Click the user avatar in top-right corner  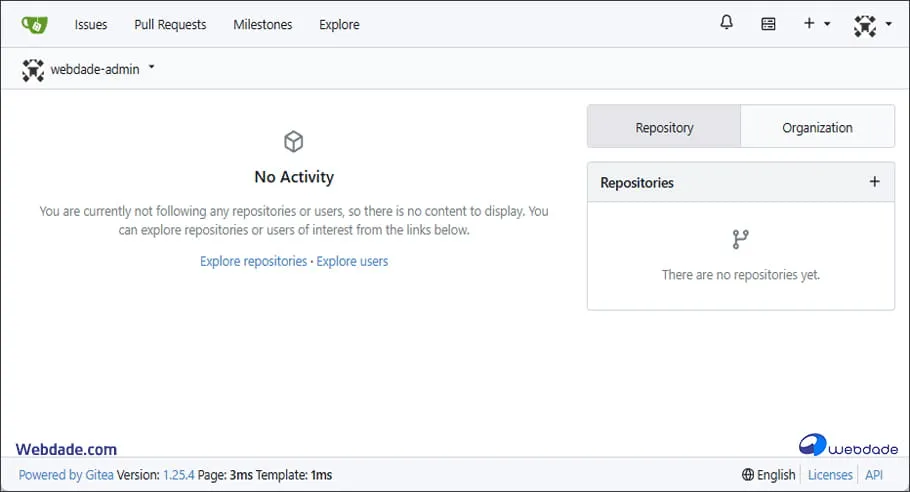[865, 25]
